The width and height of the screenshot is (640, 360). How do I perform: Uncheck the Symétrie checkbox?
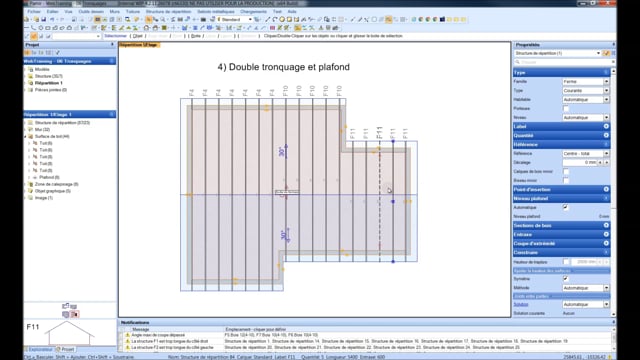click(566, 279)
